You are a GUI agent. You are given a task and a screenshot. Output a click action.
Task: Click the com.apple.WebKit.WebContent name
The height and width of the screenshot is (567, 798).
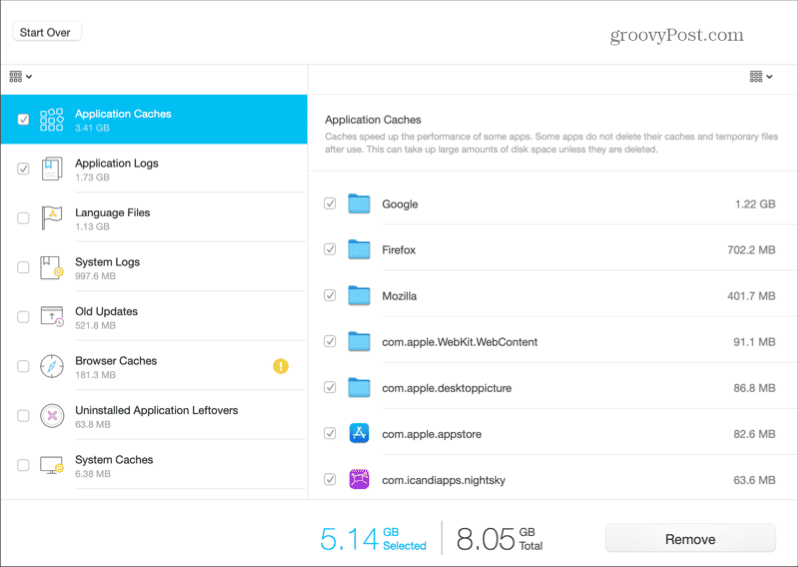[460, 342]
